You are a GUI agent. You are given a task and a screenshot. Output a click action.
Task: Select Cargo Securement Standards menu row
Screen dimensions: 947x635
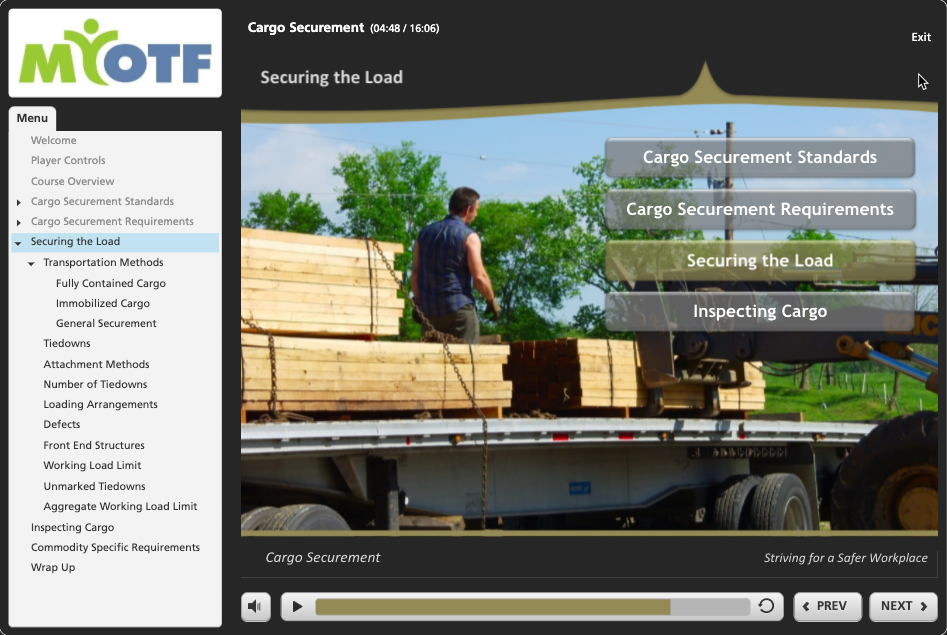102,201
